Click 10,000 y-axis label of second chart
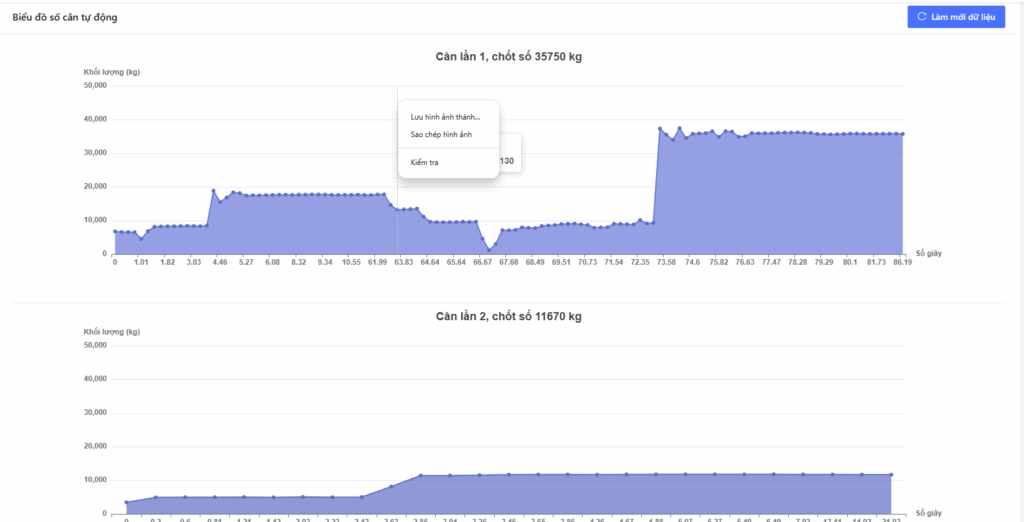Screen dimensions: 1024x522 [95, 480]
